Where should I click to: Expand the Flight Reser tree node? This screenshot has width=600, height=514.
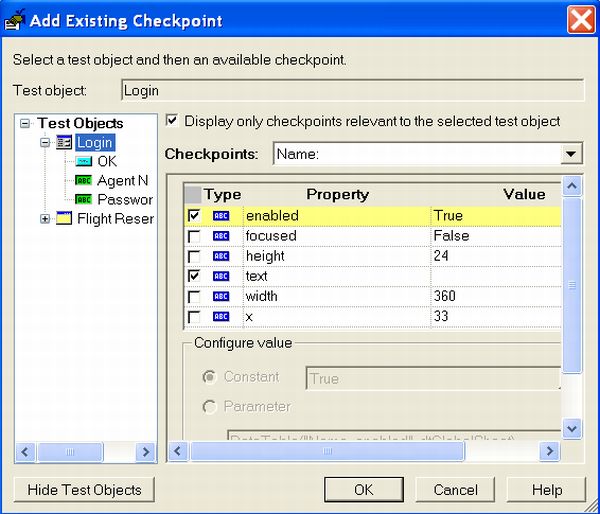click(45, 219)
